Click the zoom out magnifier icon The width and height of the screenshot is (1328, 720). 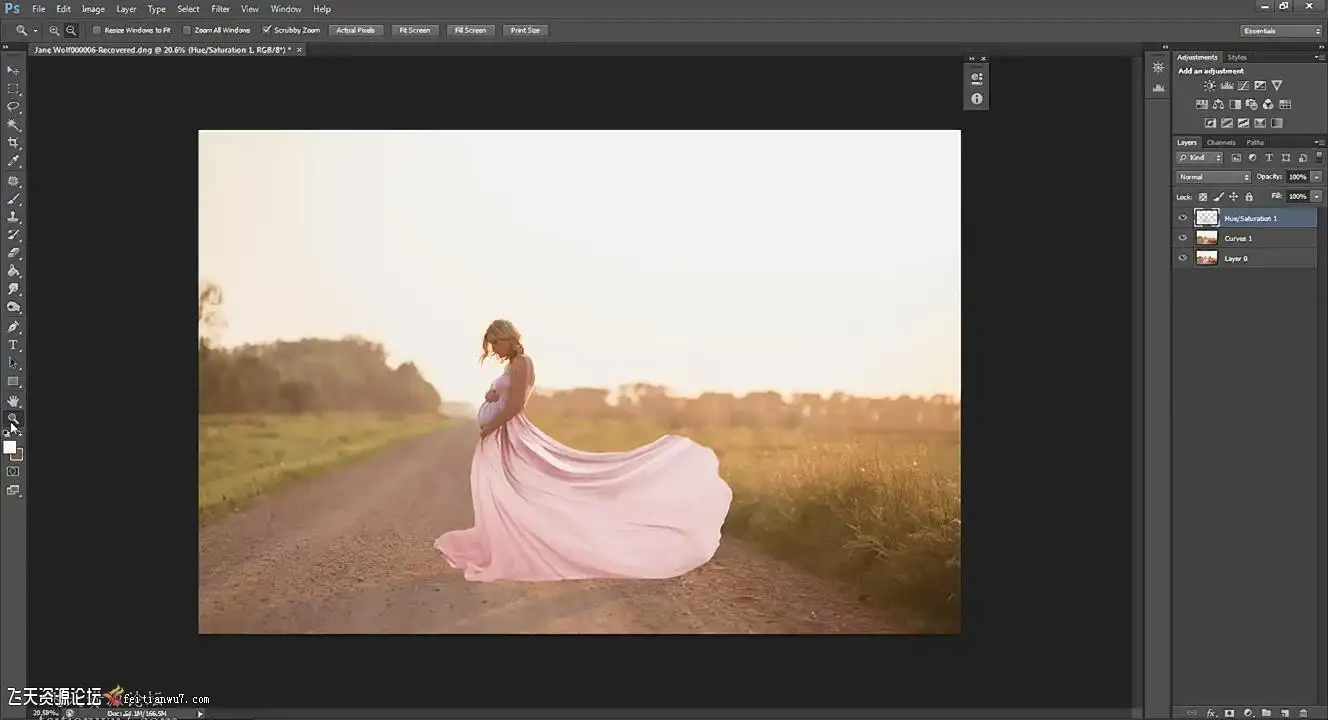point(71,30)
